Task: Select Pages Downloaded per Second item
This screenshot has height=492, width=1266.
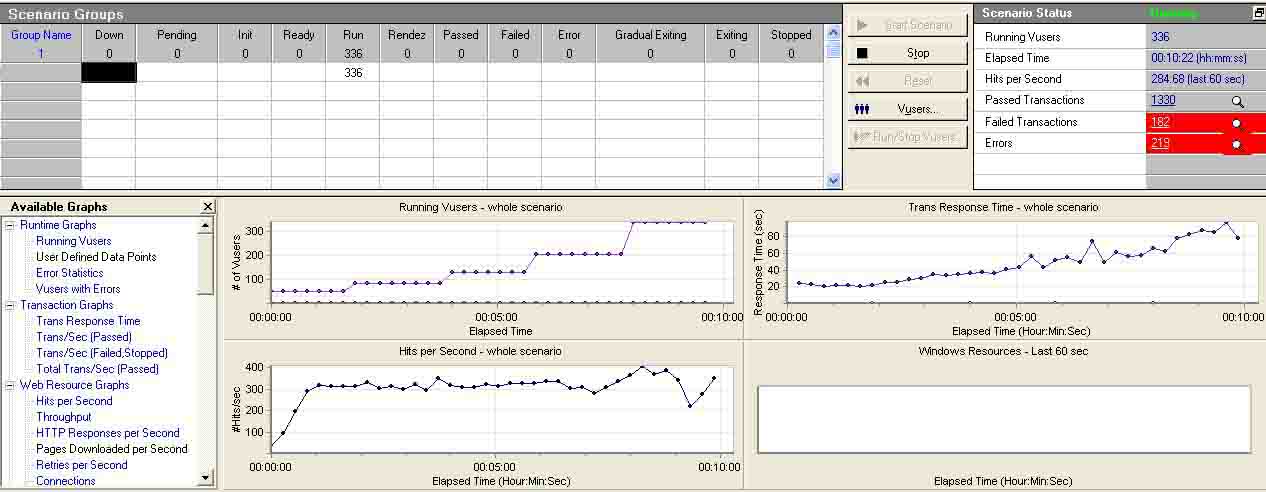Action: point(112,449)
